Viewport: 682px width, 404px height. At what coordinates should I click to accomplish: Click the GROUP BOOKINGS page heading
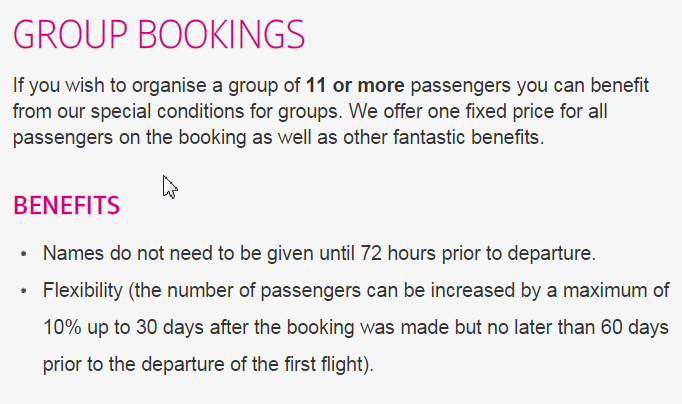click(x=159, y=34)
